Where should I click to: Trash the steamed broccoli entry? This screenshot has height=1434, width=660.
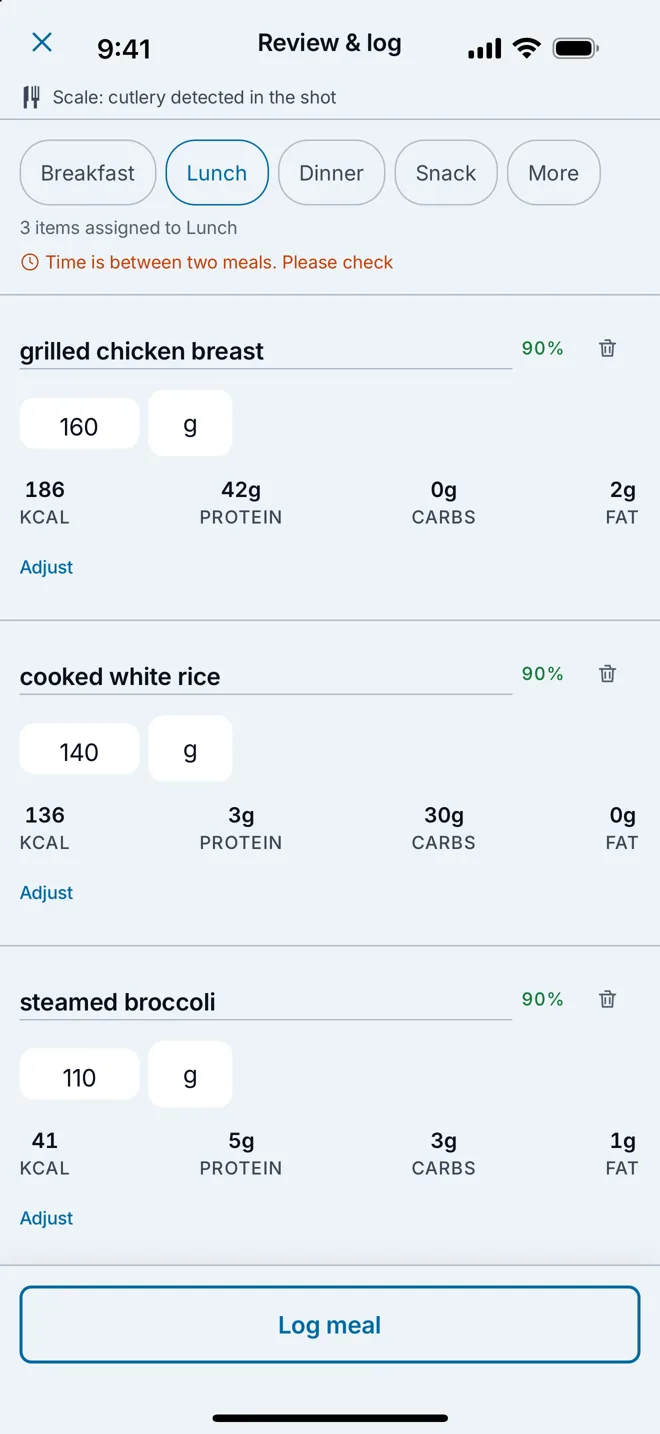(x=607, y=999)
